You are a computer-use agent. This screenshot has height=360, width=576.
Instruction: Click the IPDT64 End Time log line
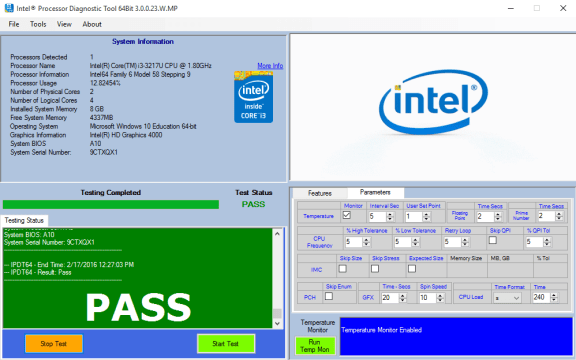coord(69,264)
